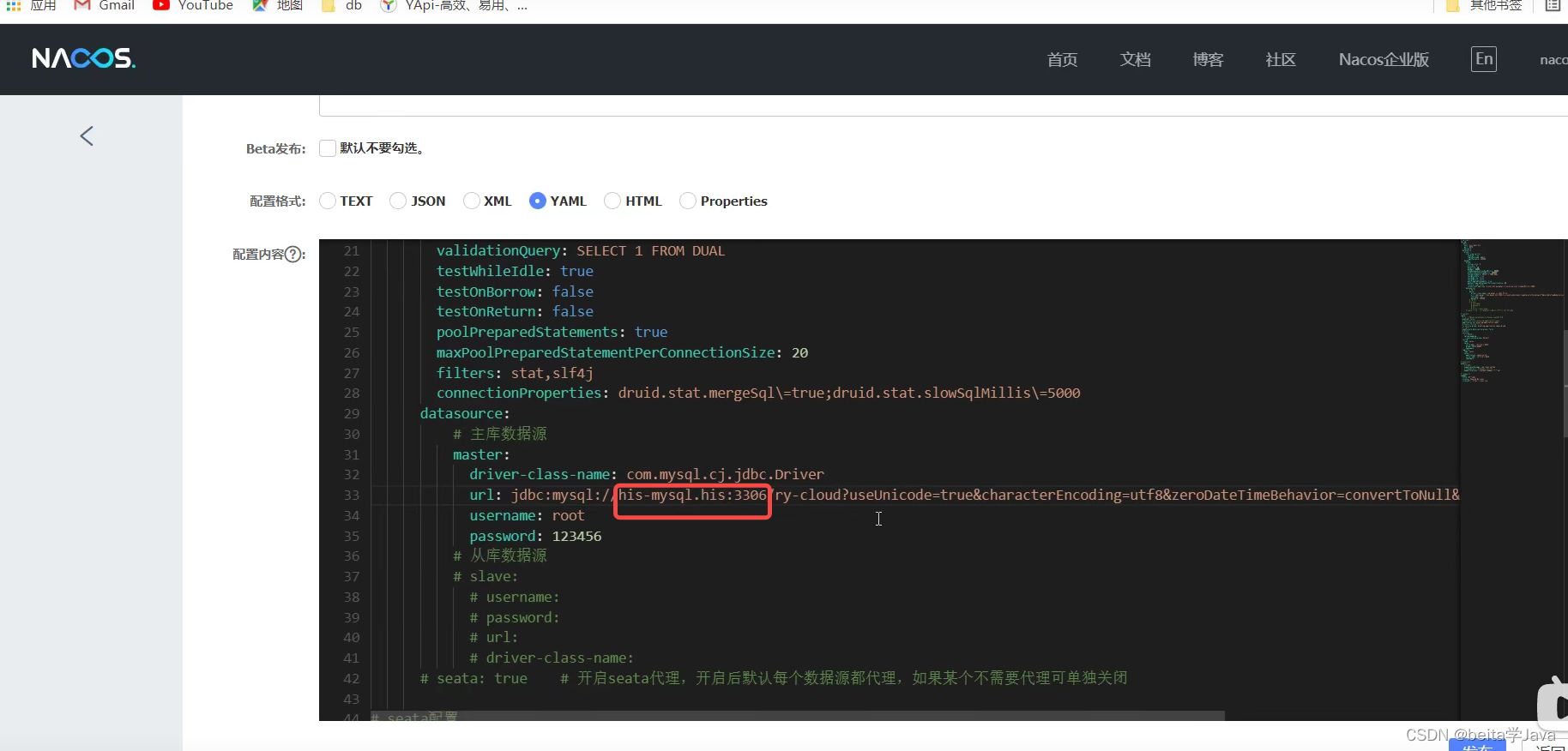Click the '# 从库数据源' comment line
The image size is (1568, 751).
pos(500,556)
